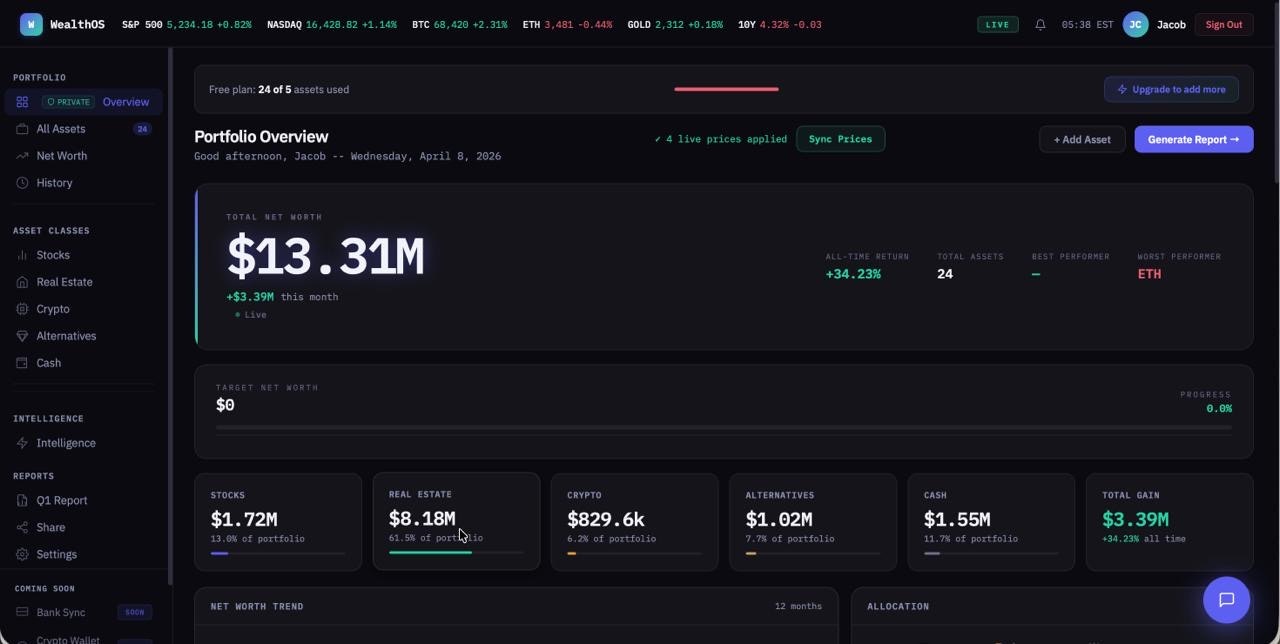Open the Stocks $1.72M card
Screen dimensions: 1280x644
(278, 522)
